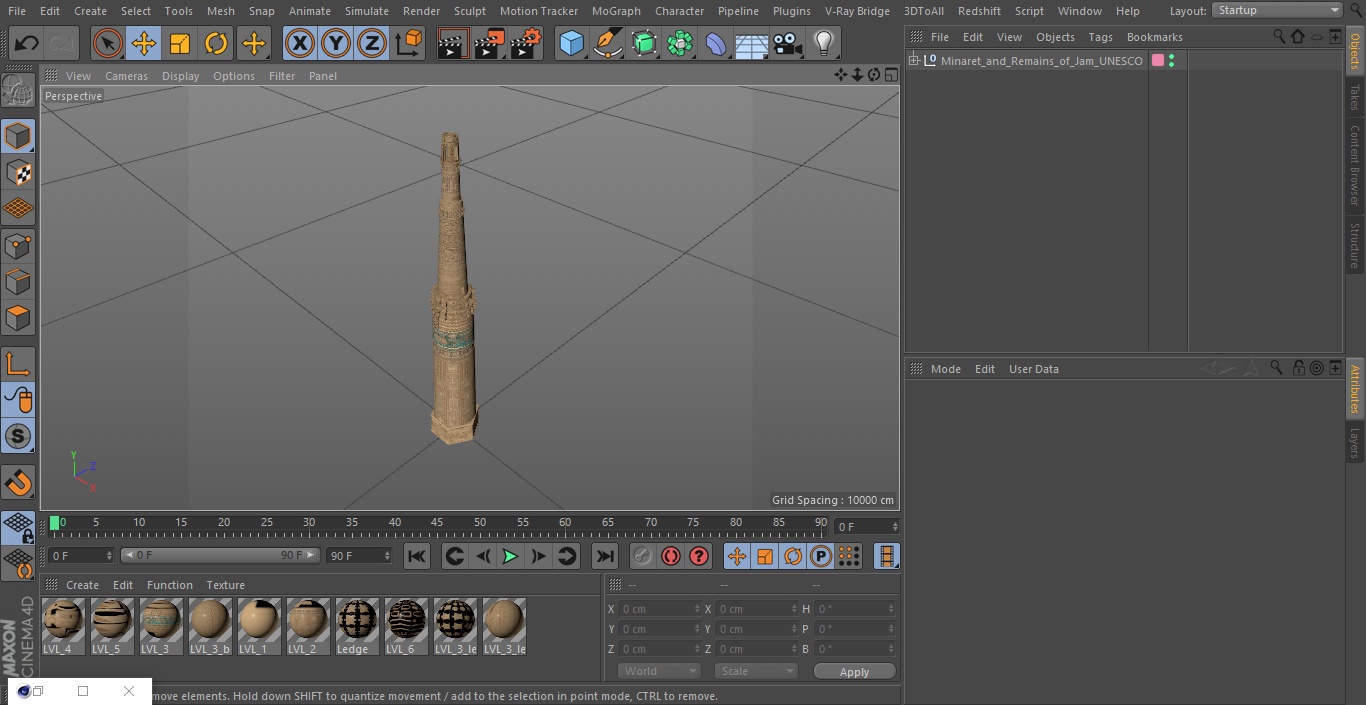The height and width of the screenshot is (705, 1366).
Task: Switch to Polygons mode
Action: (x=18, y=318)
